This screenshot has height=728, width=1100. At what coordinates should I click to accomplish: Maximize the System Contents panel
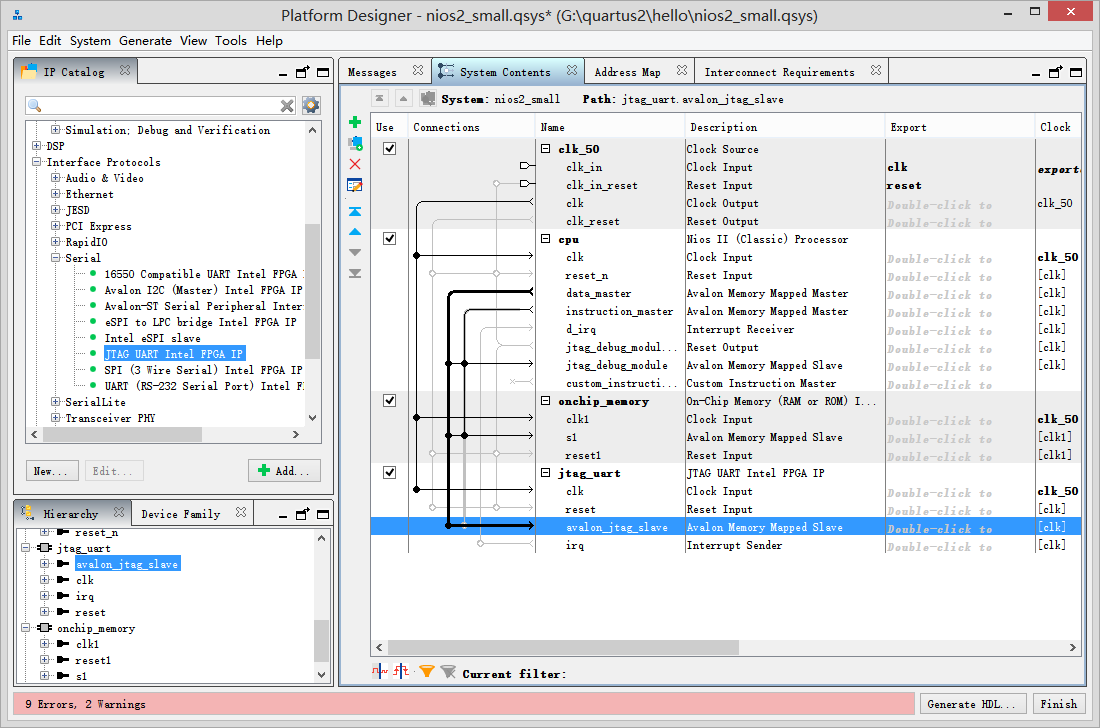pyautogui.click(x=1075, y=72)
